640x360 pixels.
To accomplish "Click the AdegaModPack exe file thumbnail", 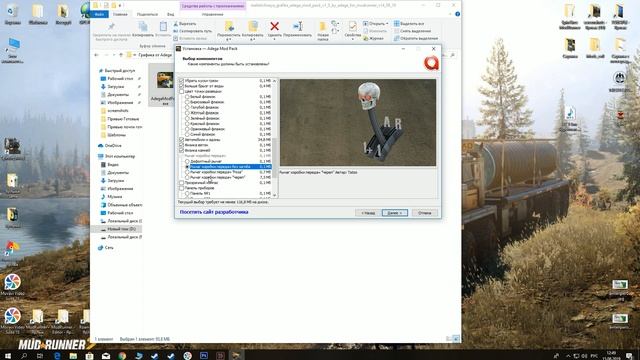I will click(x=165, y=80).
